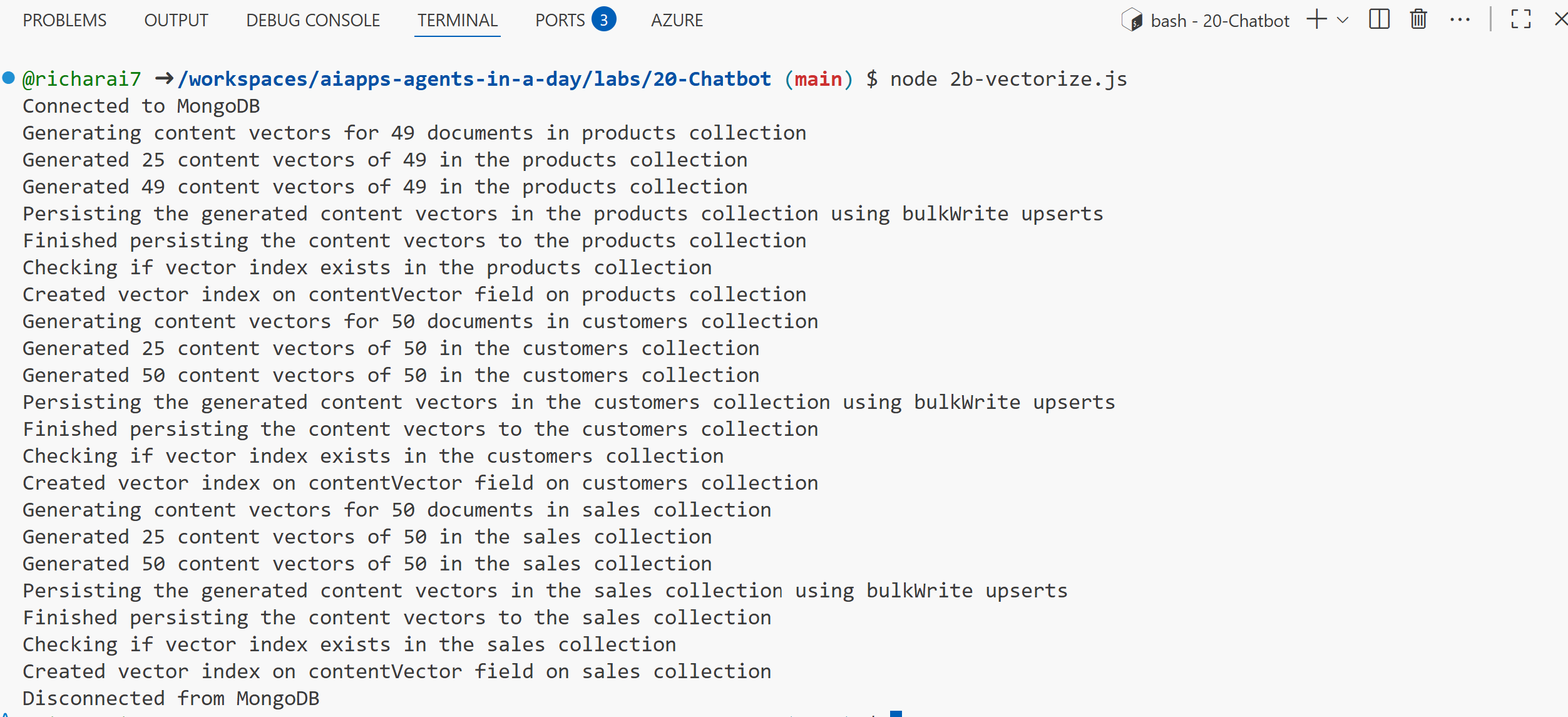1568x717 pixels.
Task: Split the terminal using the split icon
Action: pos(1380,19)
